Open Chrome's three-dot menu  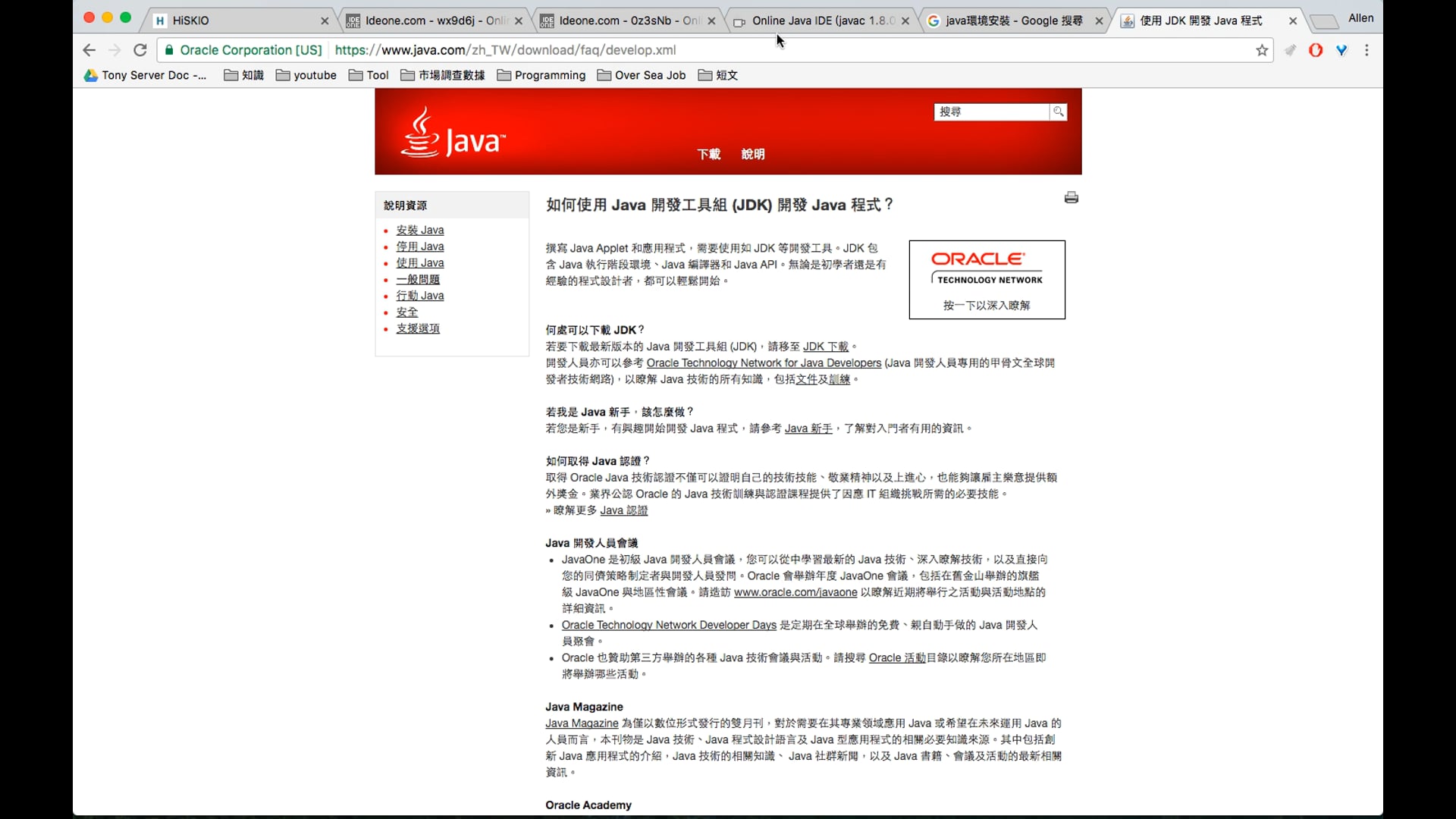(1367, 50)
